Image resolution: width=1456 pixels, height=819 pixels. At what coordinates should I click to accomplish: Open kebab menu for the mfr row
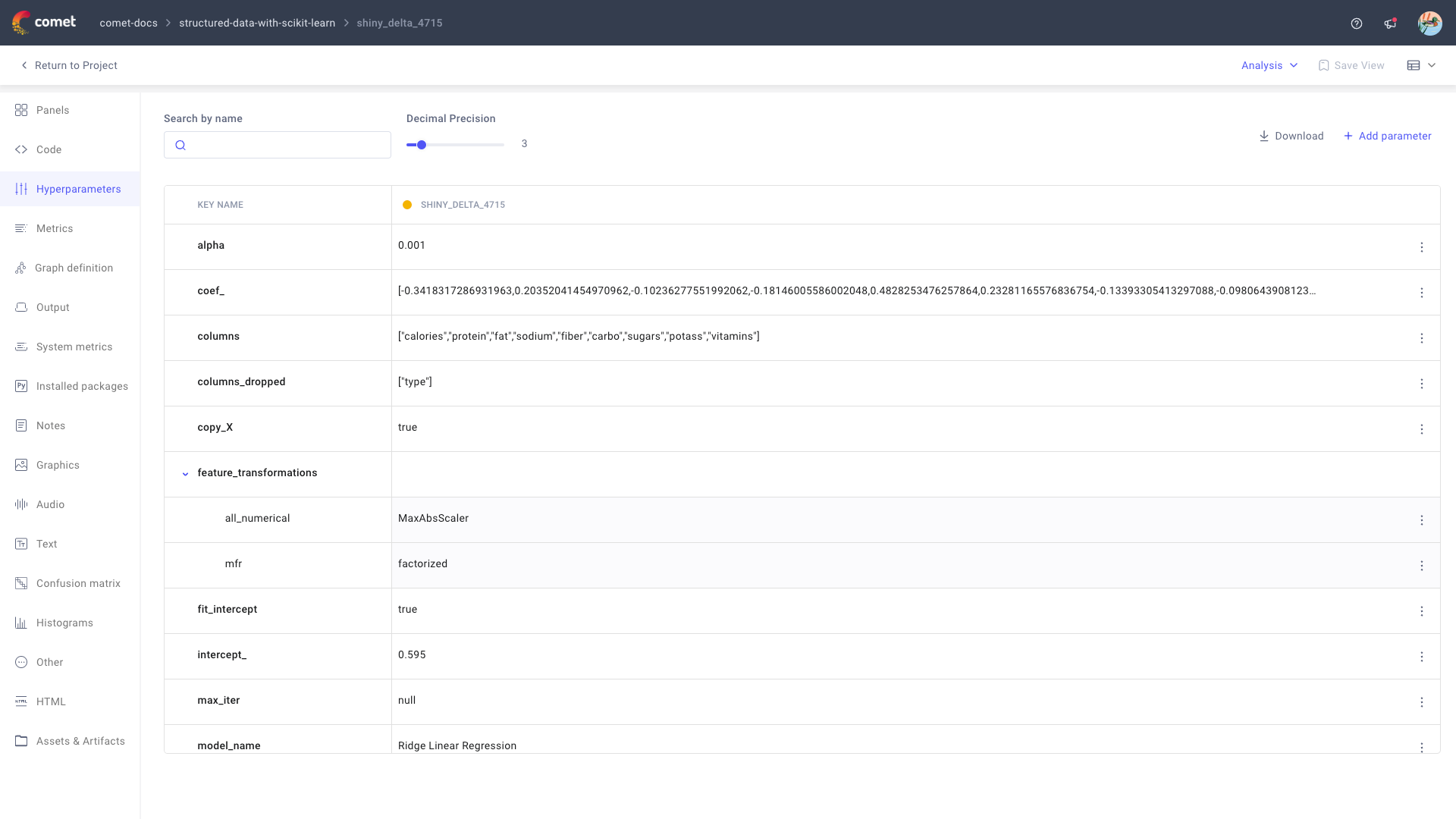click(x=1422, y=566)
